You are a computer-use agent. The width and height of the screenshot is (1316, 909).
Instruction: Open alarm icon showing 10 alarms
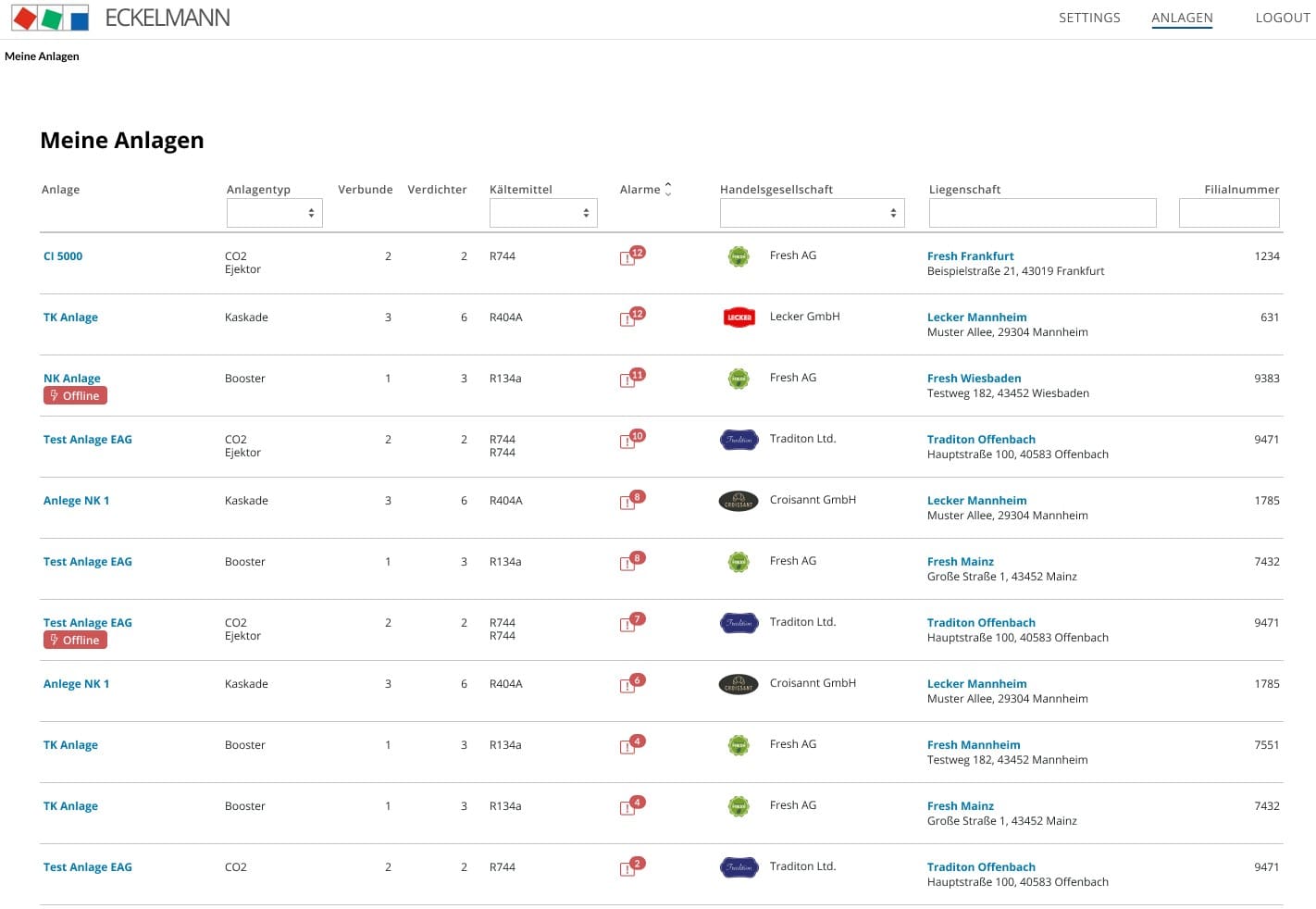[x=632, y=440]
